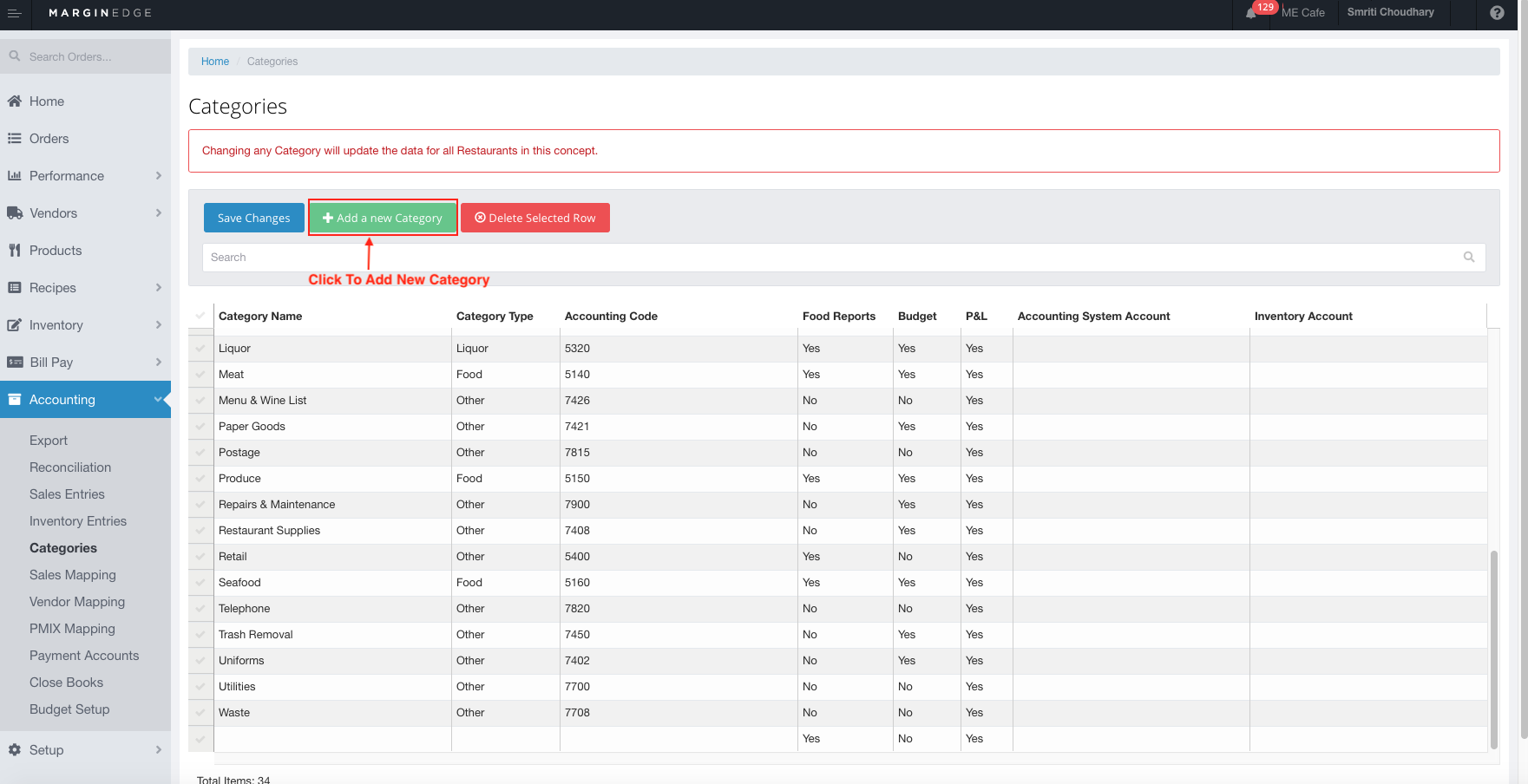The image size is (1528, 784).
Task: Click the Recipes icon in sidebar
Action: [15, 288]
